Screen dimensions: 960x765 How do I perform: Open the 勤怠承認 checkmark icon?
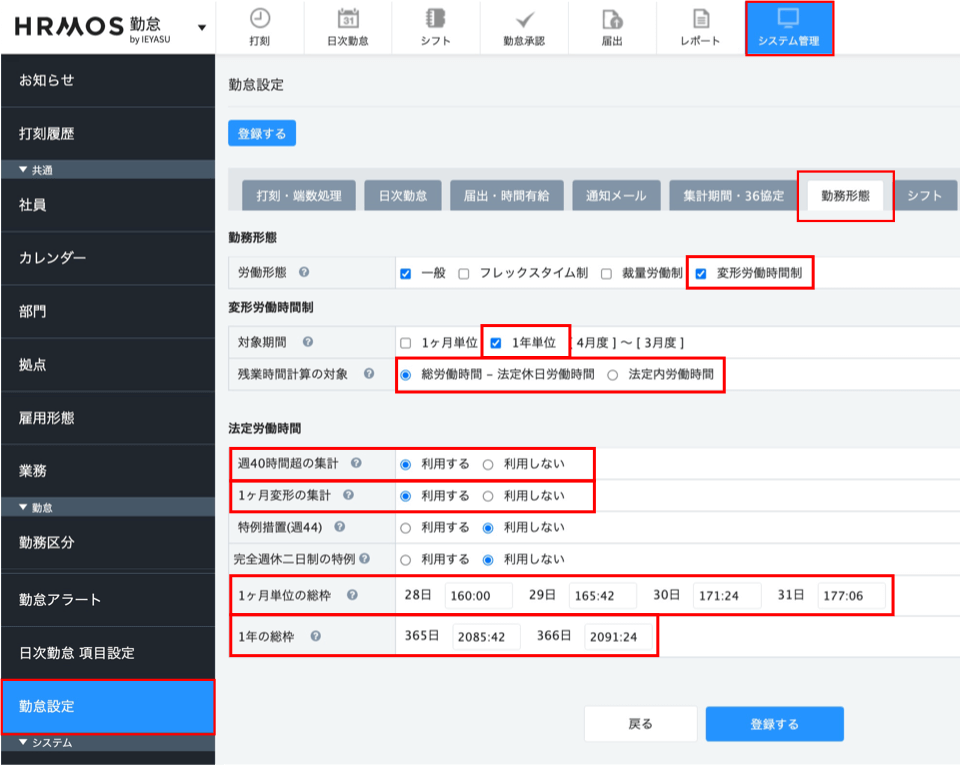(x=525, y=19)
